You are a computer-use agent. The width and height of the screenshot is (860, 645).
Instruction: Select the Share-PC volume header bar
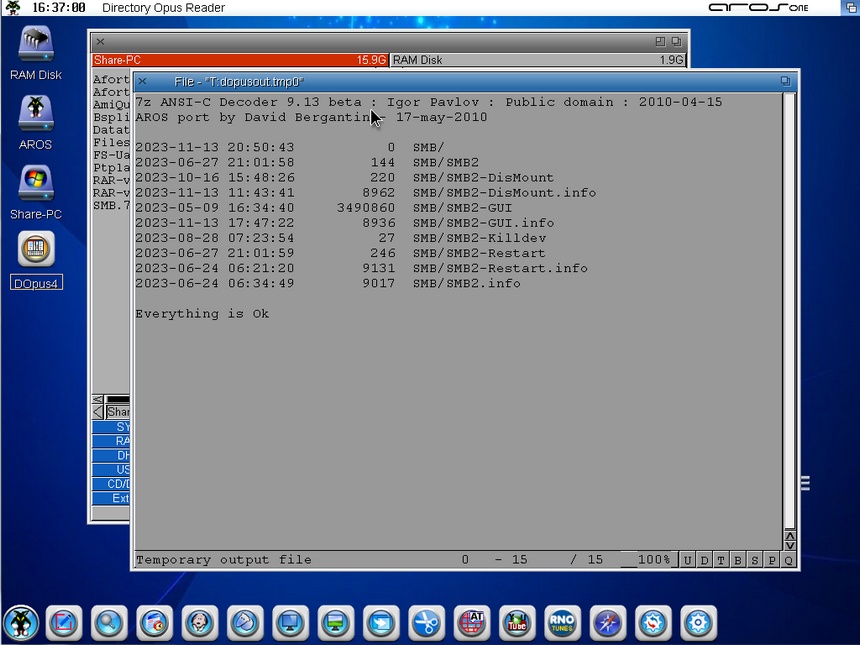pyautogui.click(x=240, y=60)
